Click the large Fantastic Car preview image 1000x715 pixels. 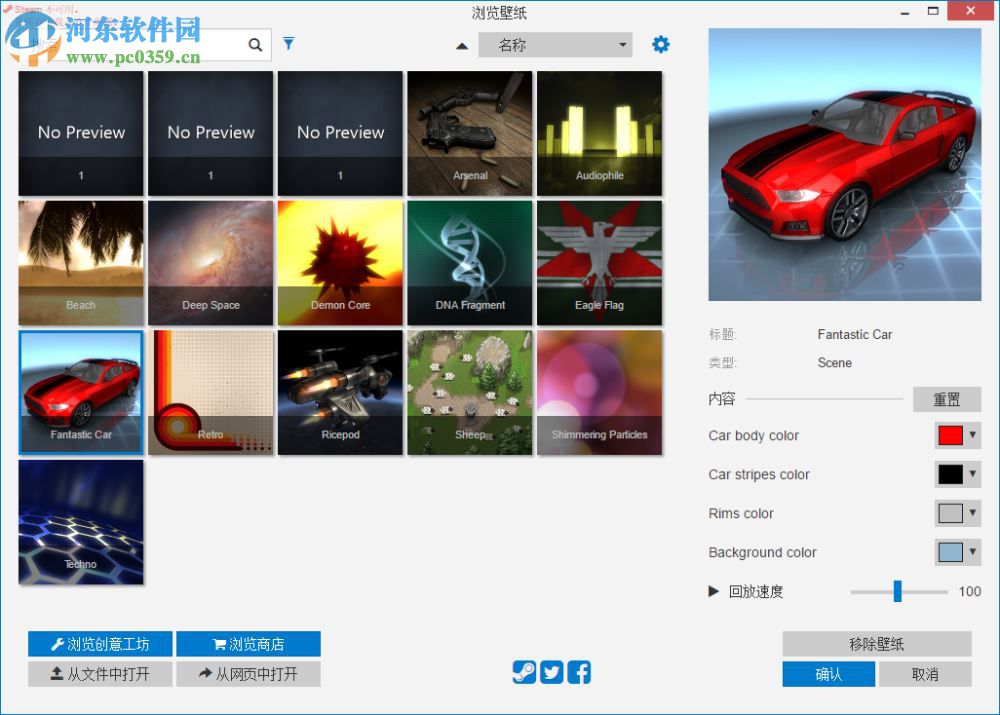[844, 165]
